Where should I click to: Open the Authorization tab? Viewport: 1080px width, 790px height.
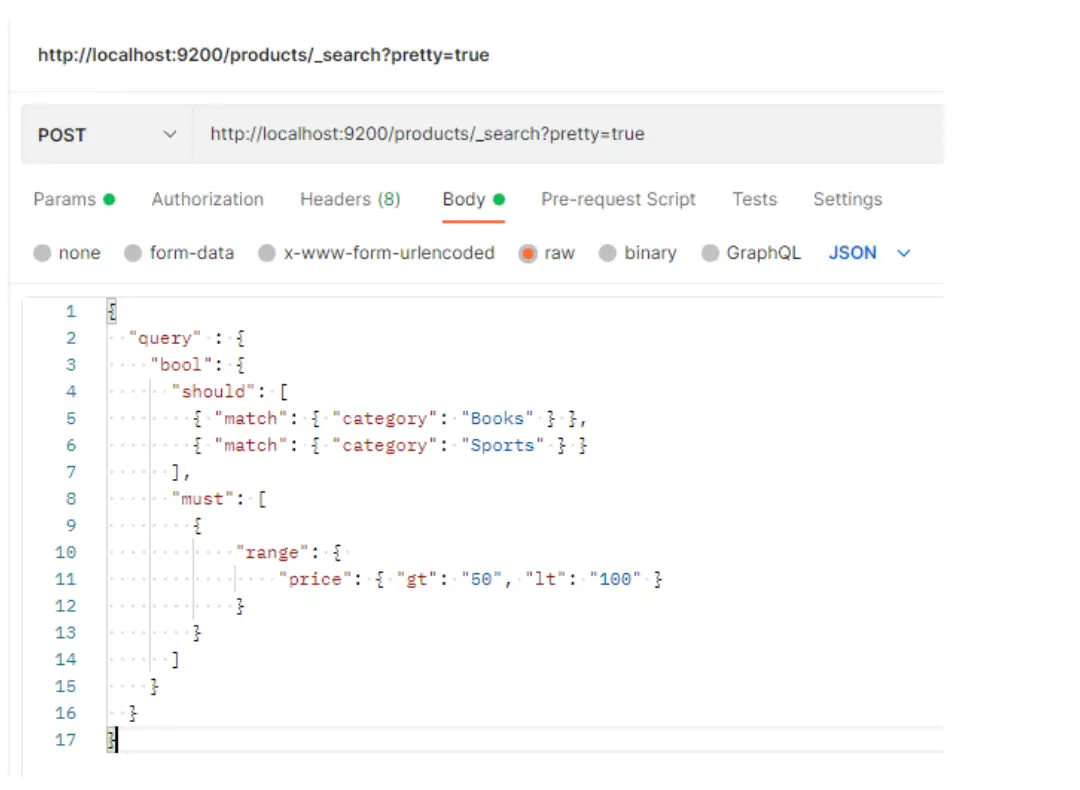(207, 199)
